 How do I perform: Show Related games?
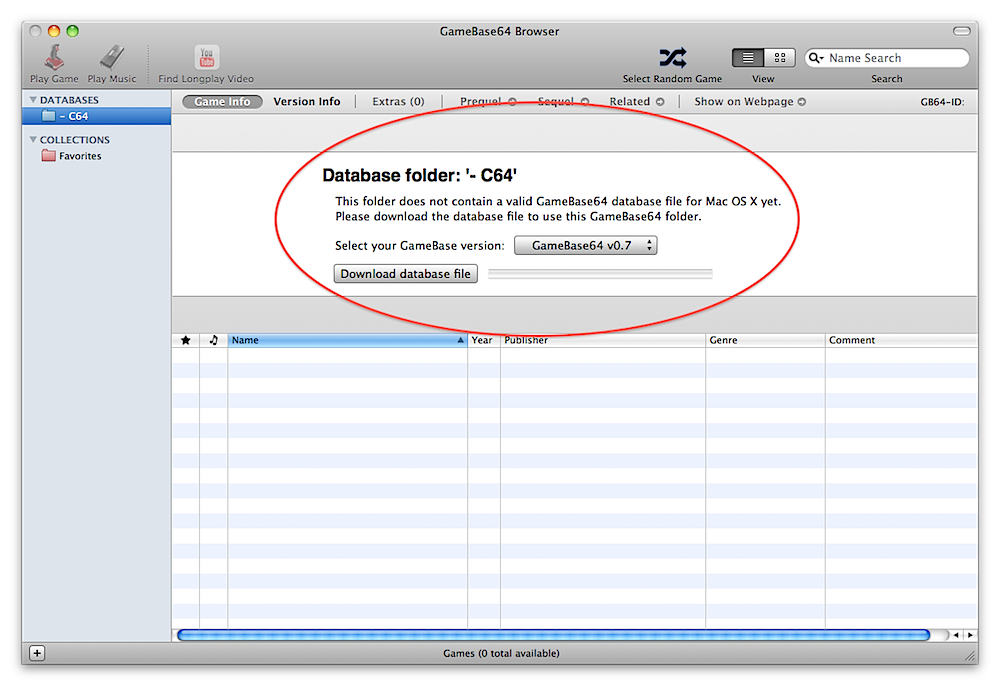(636, 102)
